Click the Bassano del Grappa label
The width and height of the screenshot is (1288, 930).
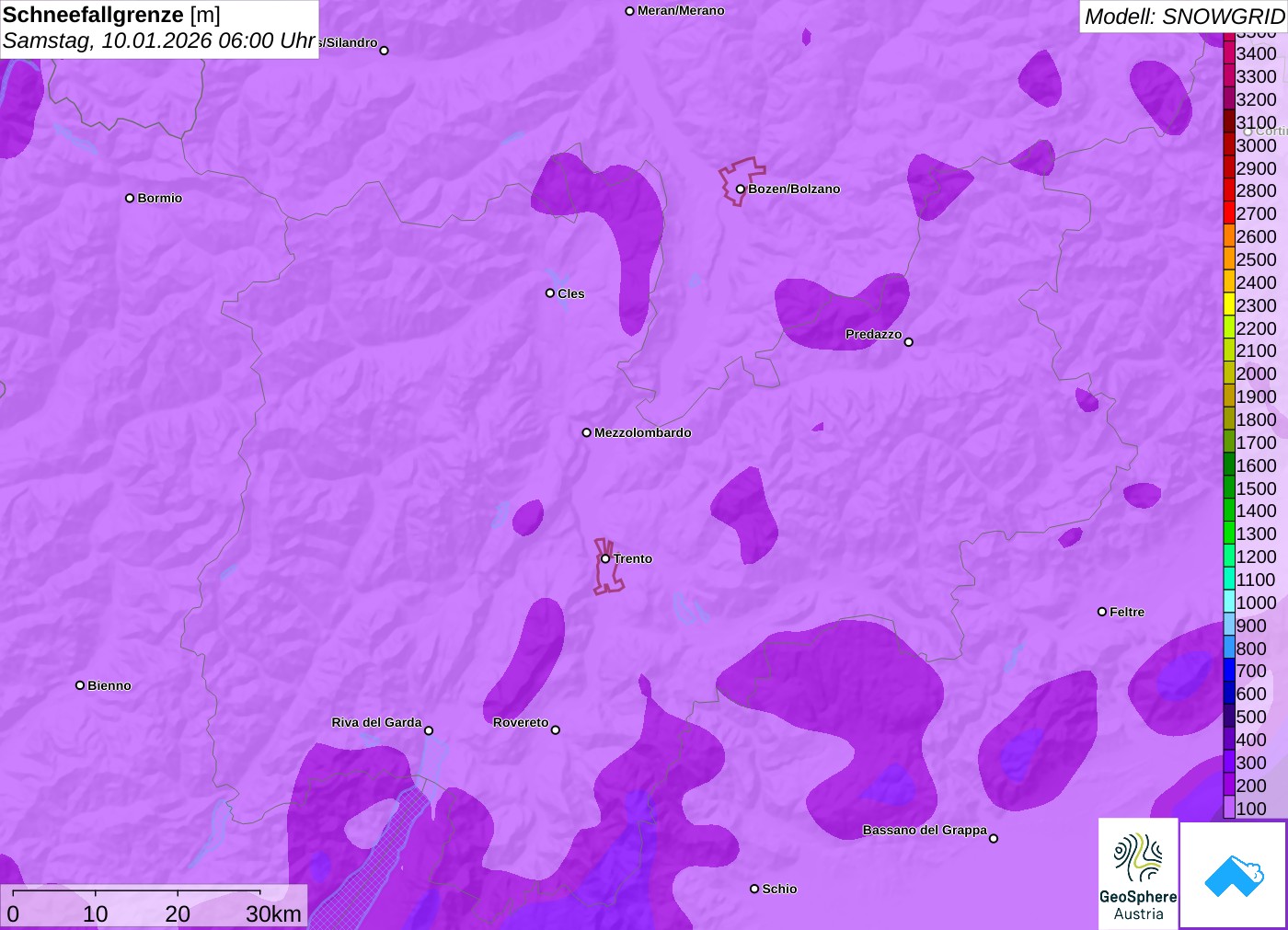coord(925,830)
